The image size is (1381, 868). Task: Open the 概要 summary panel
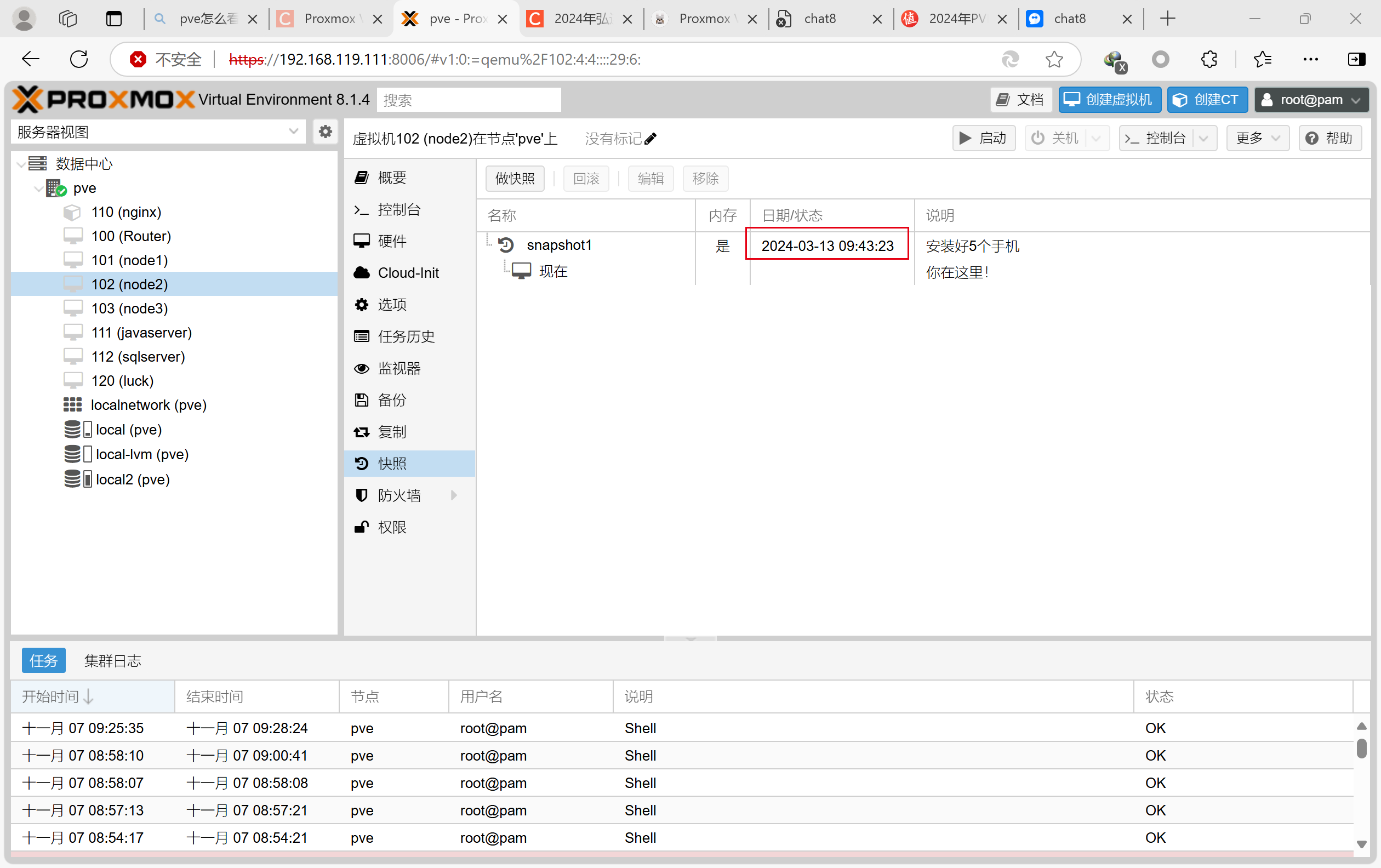[x=409, y=178]
